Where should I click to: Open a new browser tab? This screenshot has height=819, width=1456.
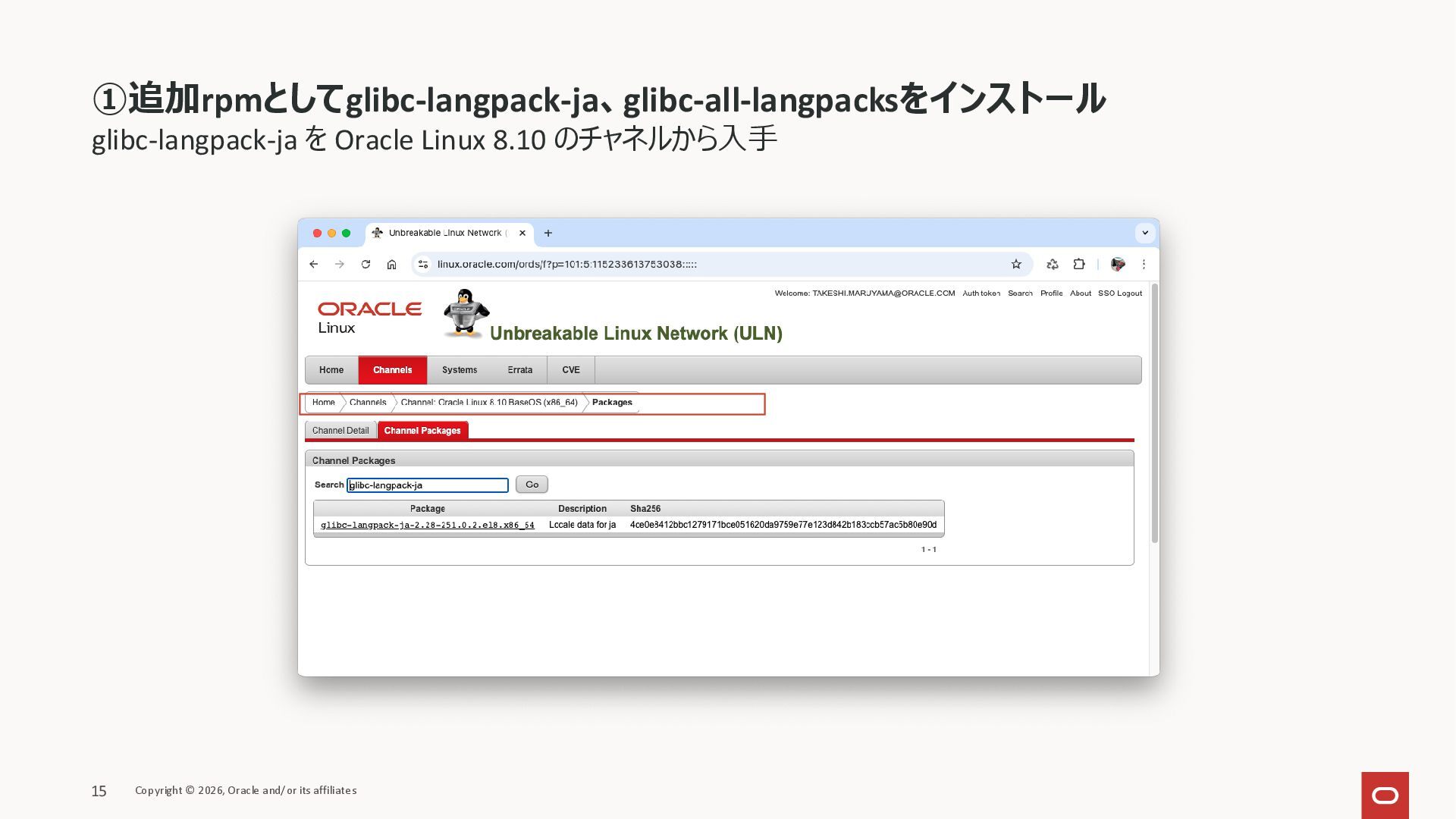pyautogui.click(x=548, y=233)
